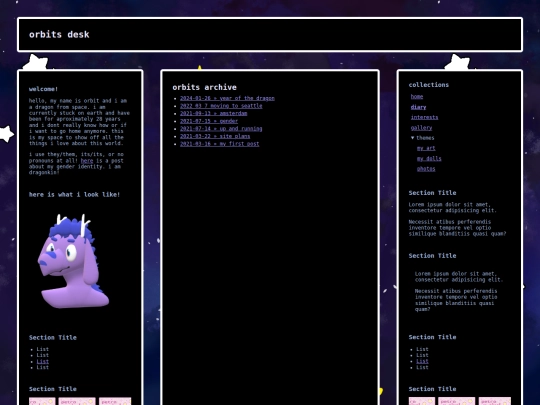Click the underlined List link in welcome column
The image size is (540, 405).
43,362
